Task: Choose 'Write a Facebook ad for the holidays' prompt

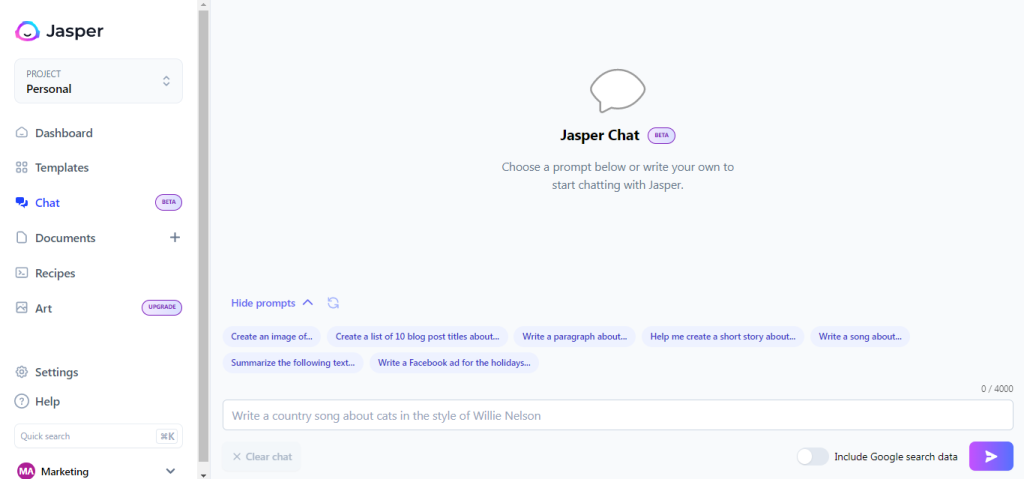Action: tap(454, 363)
